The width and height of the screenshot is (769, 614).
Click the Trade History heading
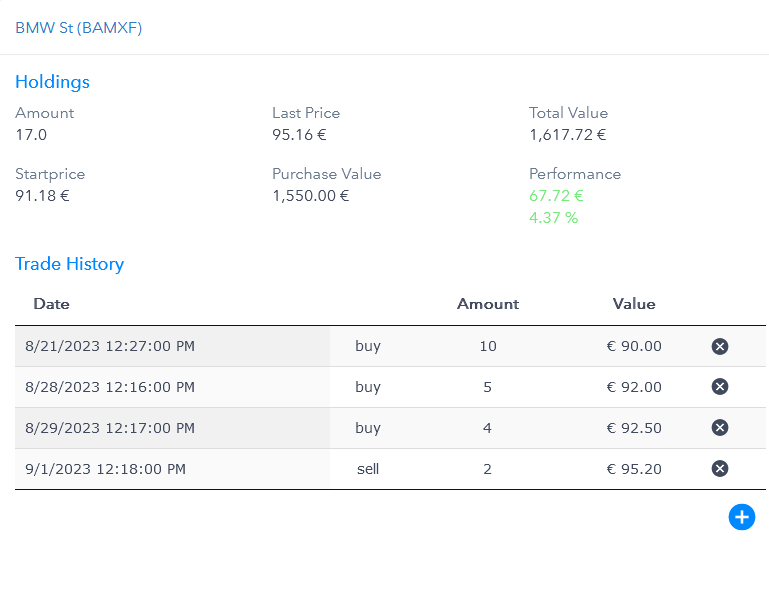coord(70,264)
